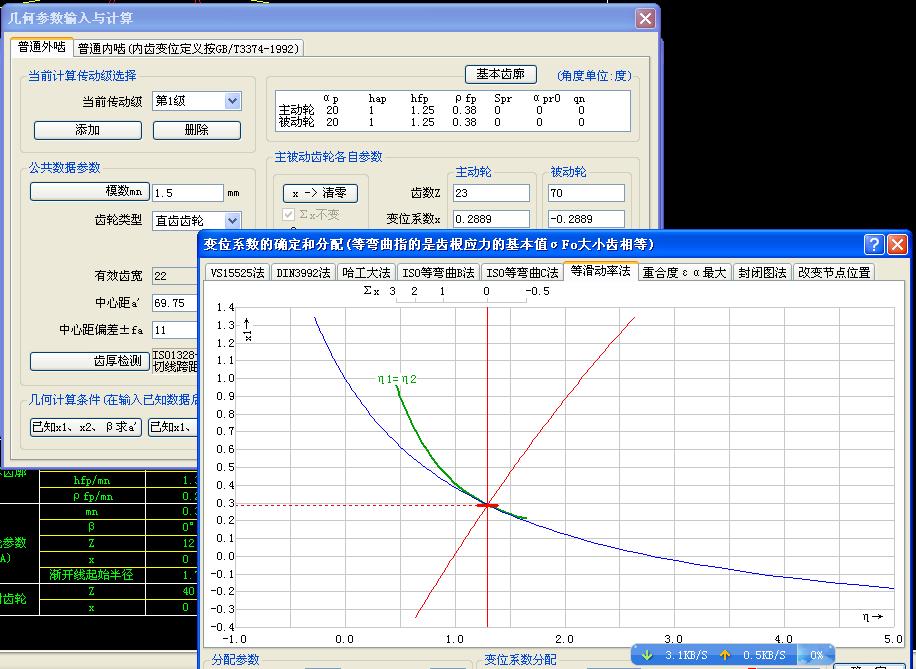Image resolution: width=916 pixels, height=669 pixels.
Task: Click the 有效齿宽 input field
Action: (175, 276)
